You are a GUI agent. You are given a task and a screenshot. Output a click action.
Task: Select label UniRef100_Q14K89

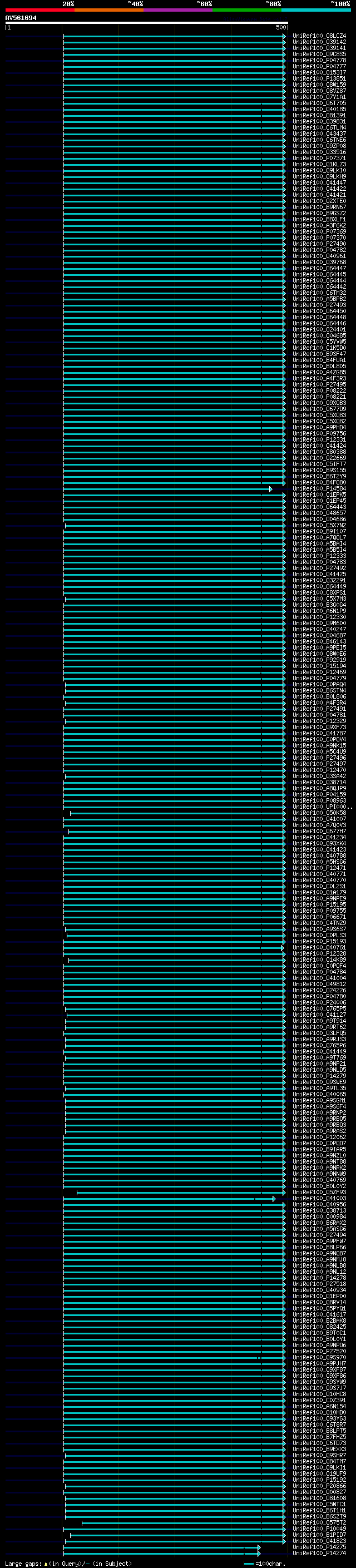click(319, 959)
